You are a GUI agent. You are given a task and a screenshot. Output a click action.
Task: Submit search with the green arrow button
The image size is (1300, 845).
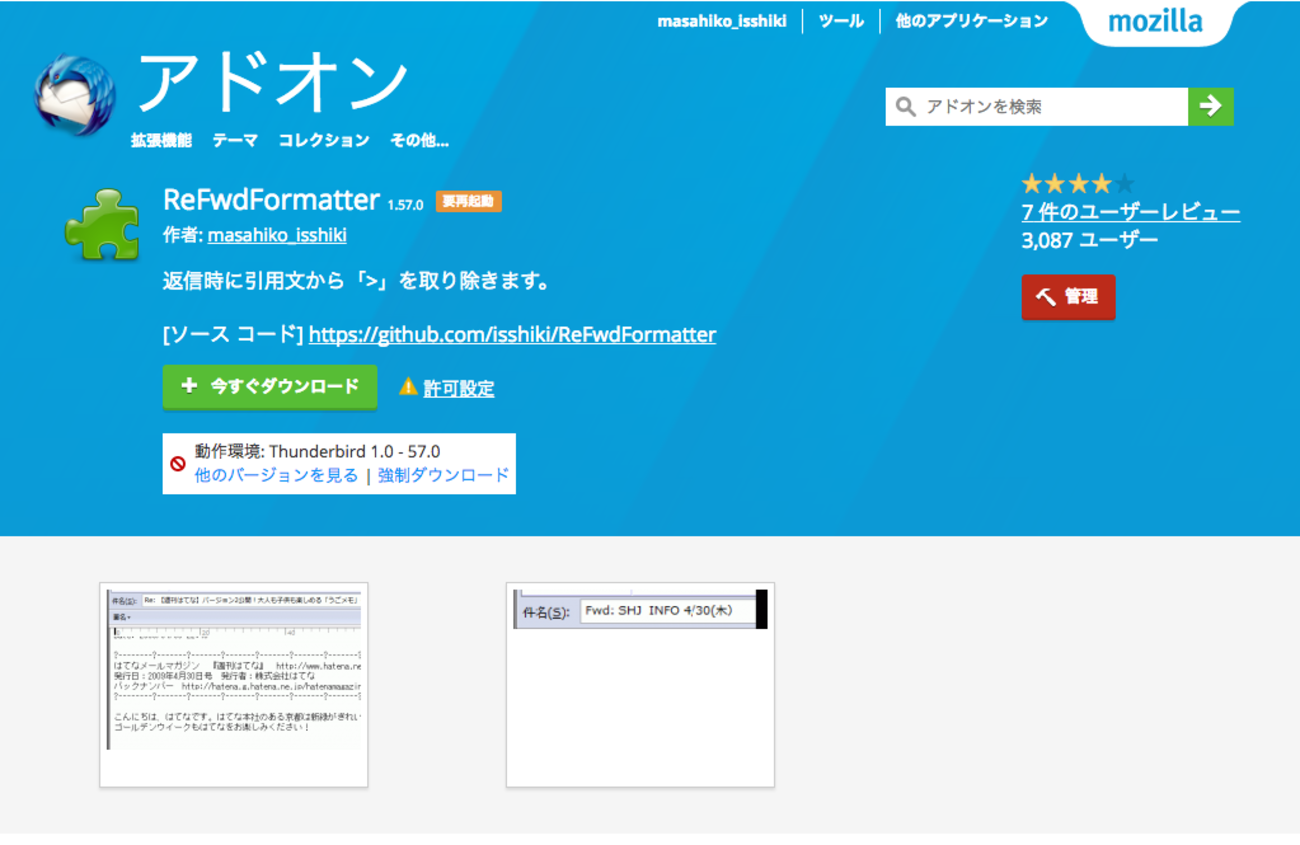(1210, 106)
